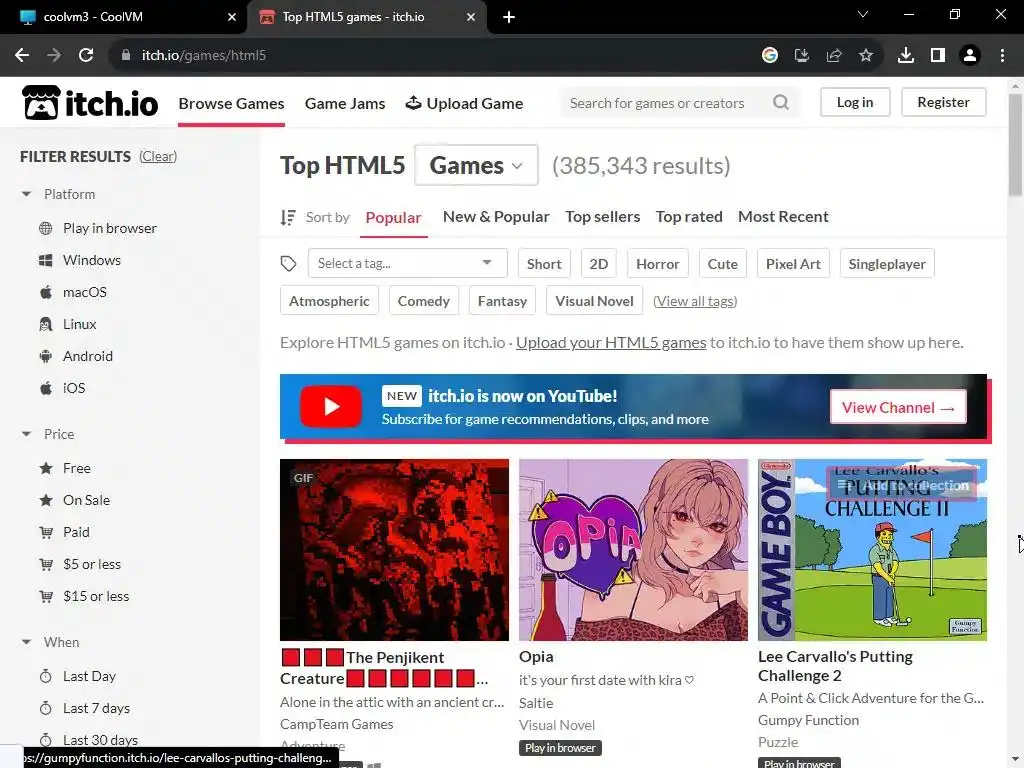
Task: Select the Cute tag
Action: tap(722, 263)
